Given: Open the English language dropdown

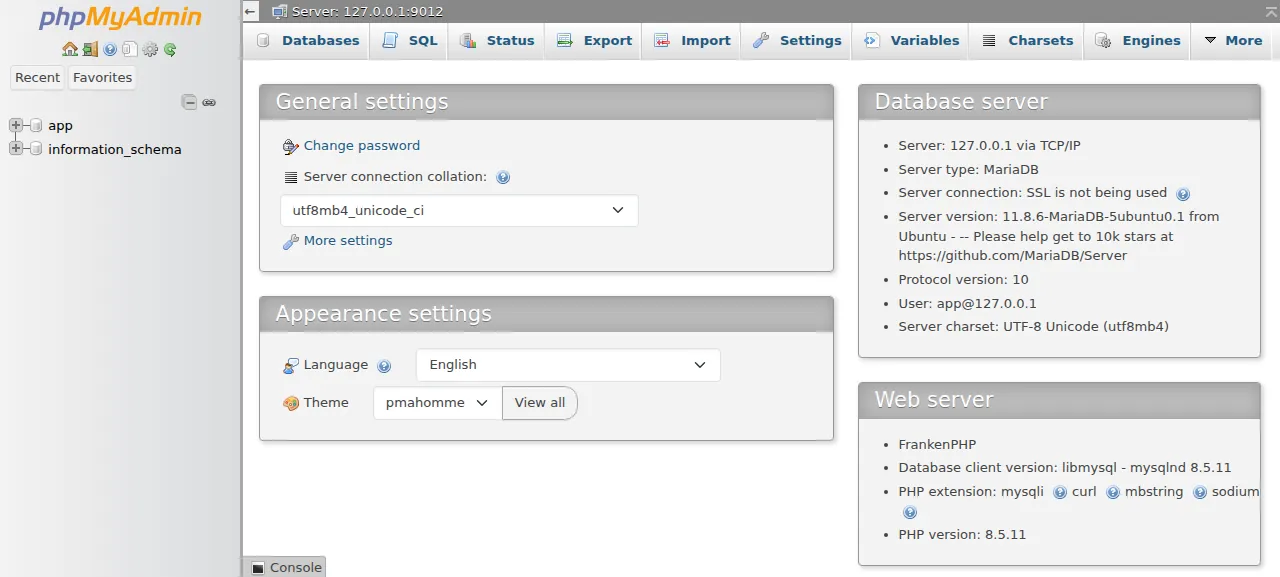Looking at the screenshot, I should click(568, 365).
